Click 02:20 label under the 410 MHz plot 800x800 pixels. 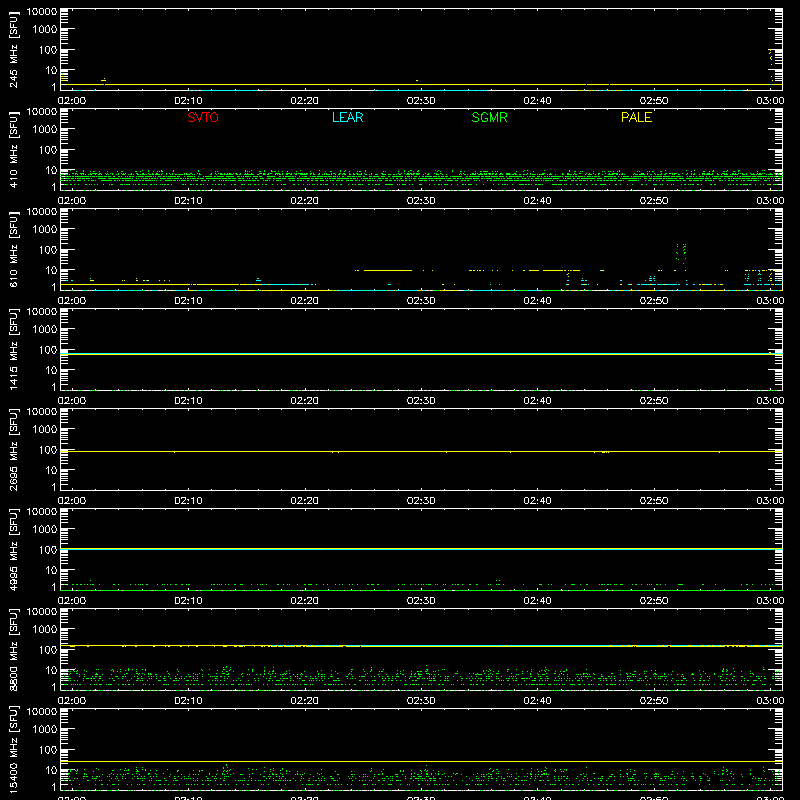click(x=305, y=201)
